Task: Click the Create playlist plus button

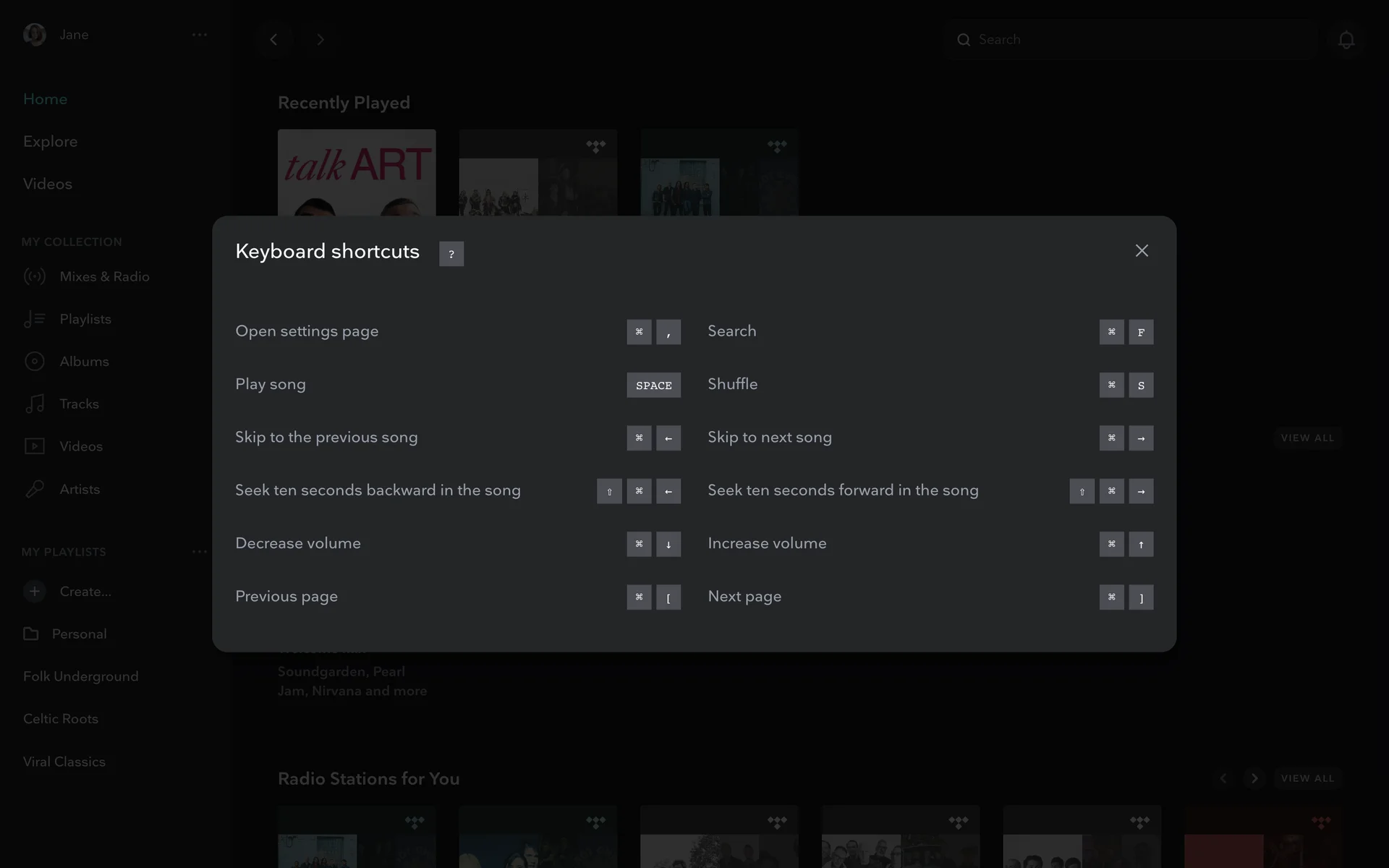Action: coord(34,591)
